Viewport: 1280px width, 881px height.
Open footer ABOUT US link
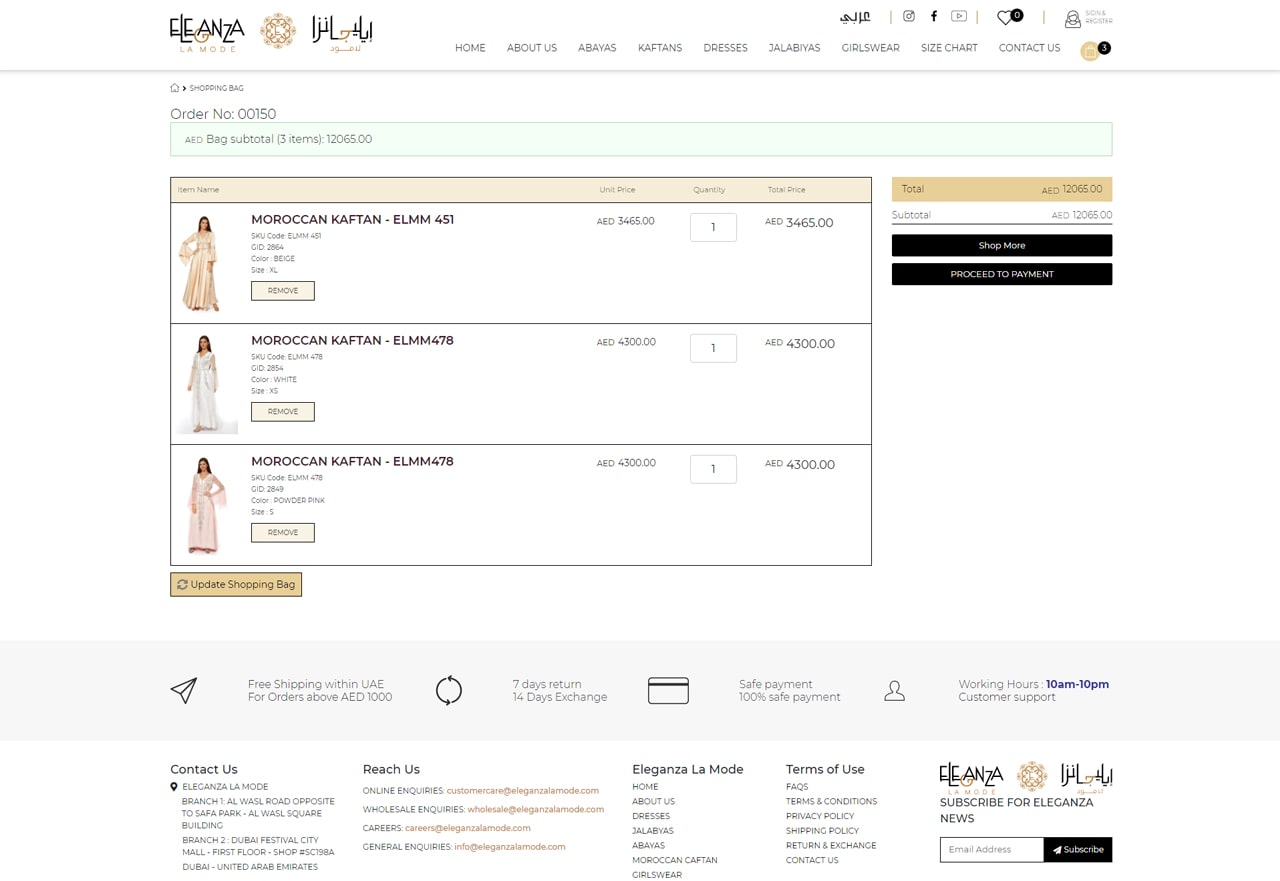point(653,802)
